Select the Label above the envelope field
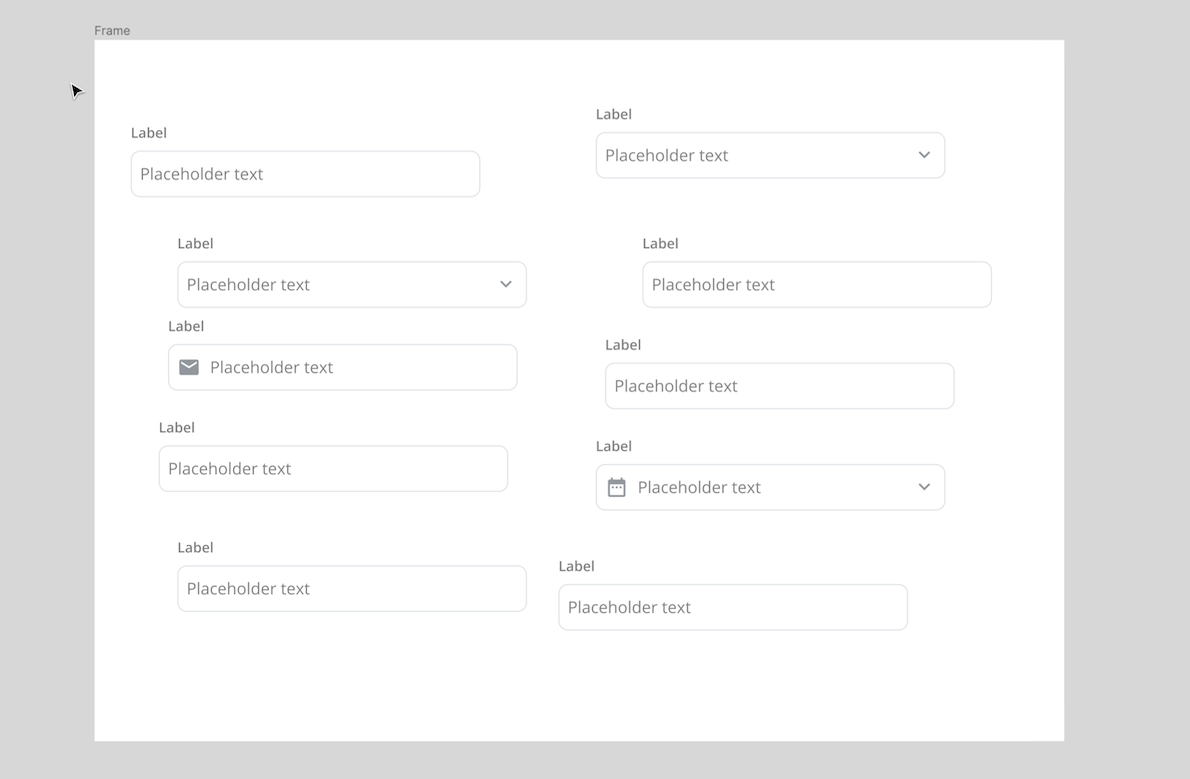This screenshot has width=1190, height=779. tap(186, 327)
